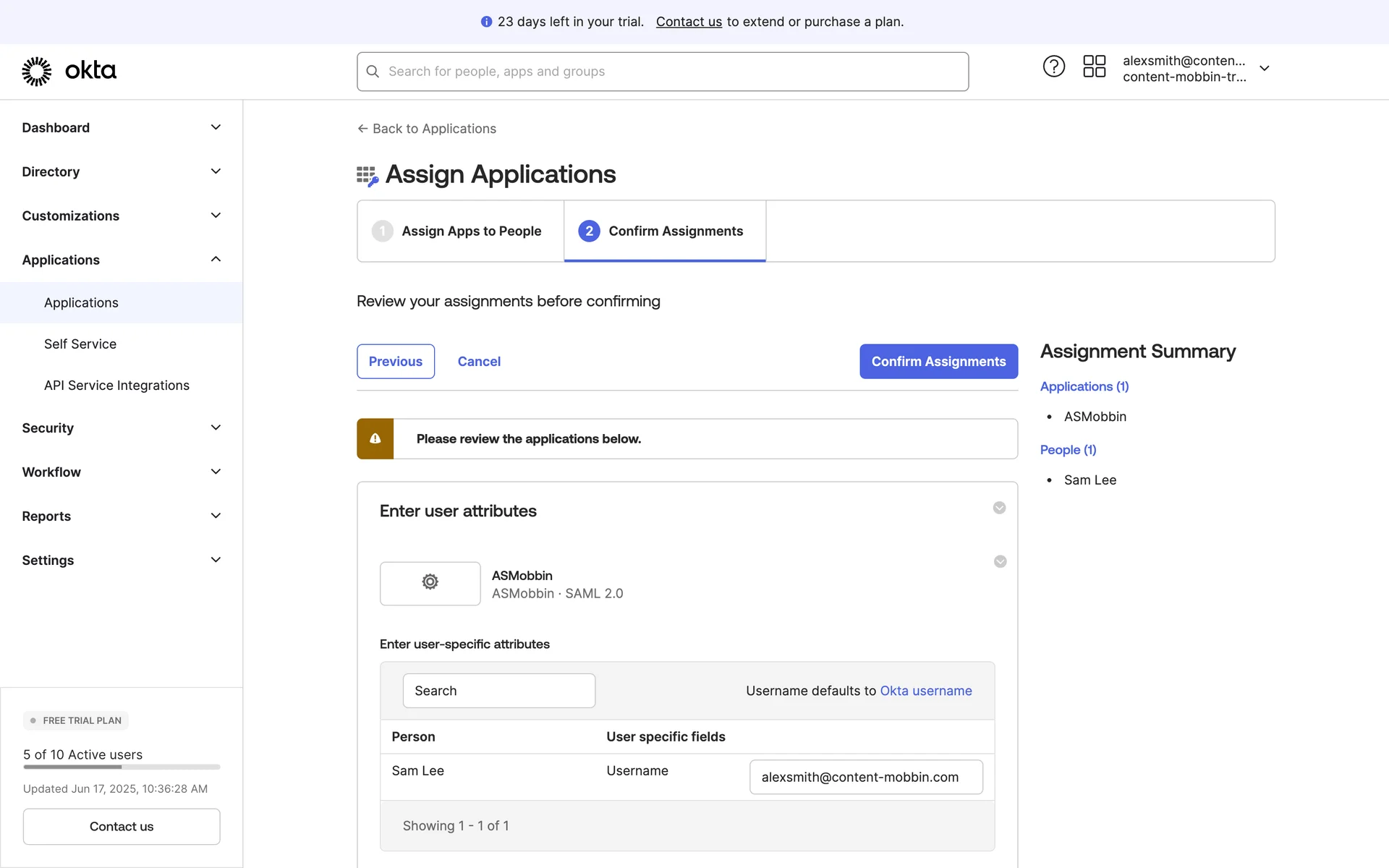Viewport: 1389px width, 868px height.
Task: Click the ASMobbin gear app thumbnail
Action: pyautogui.click(x=430, y=583)
